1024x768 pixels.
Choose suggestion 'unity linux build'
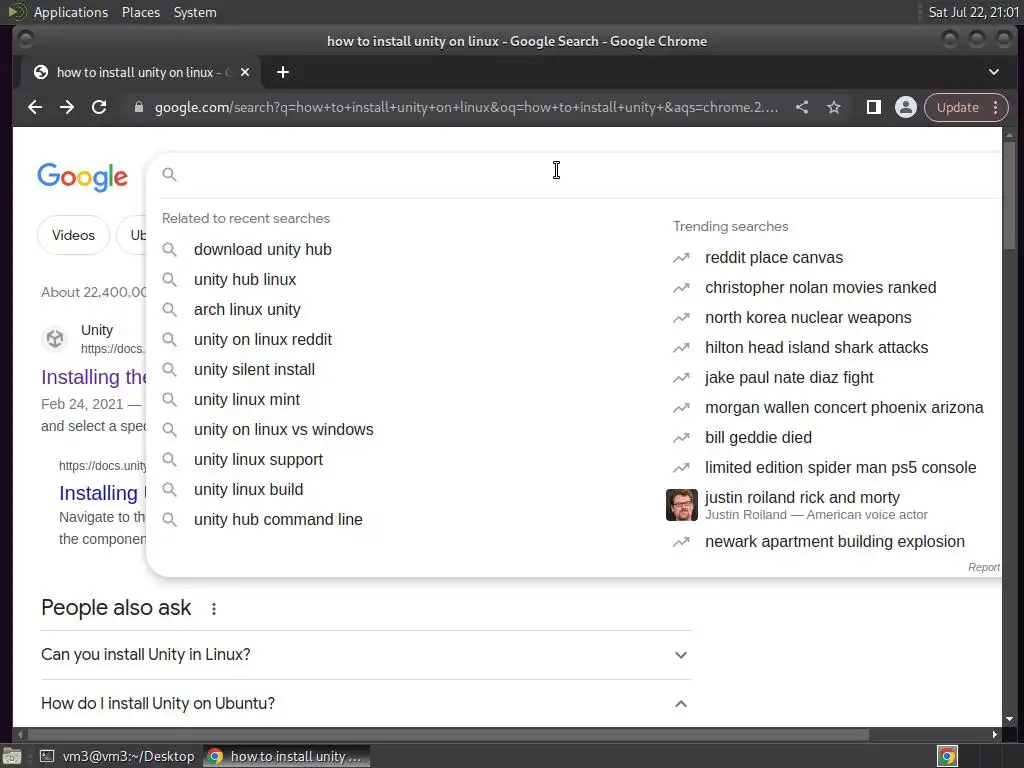click(x=248, y=490)
